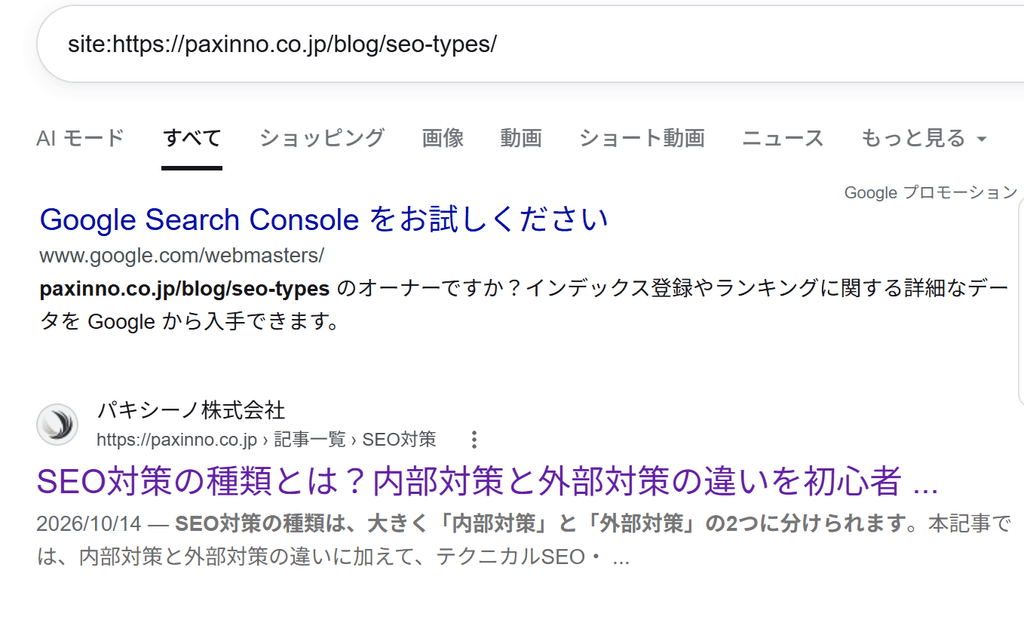Switch to AI モード tab
This screenshot has width=1024, height=635.
(80, 138)
